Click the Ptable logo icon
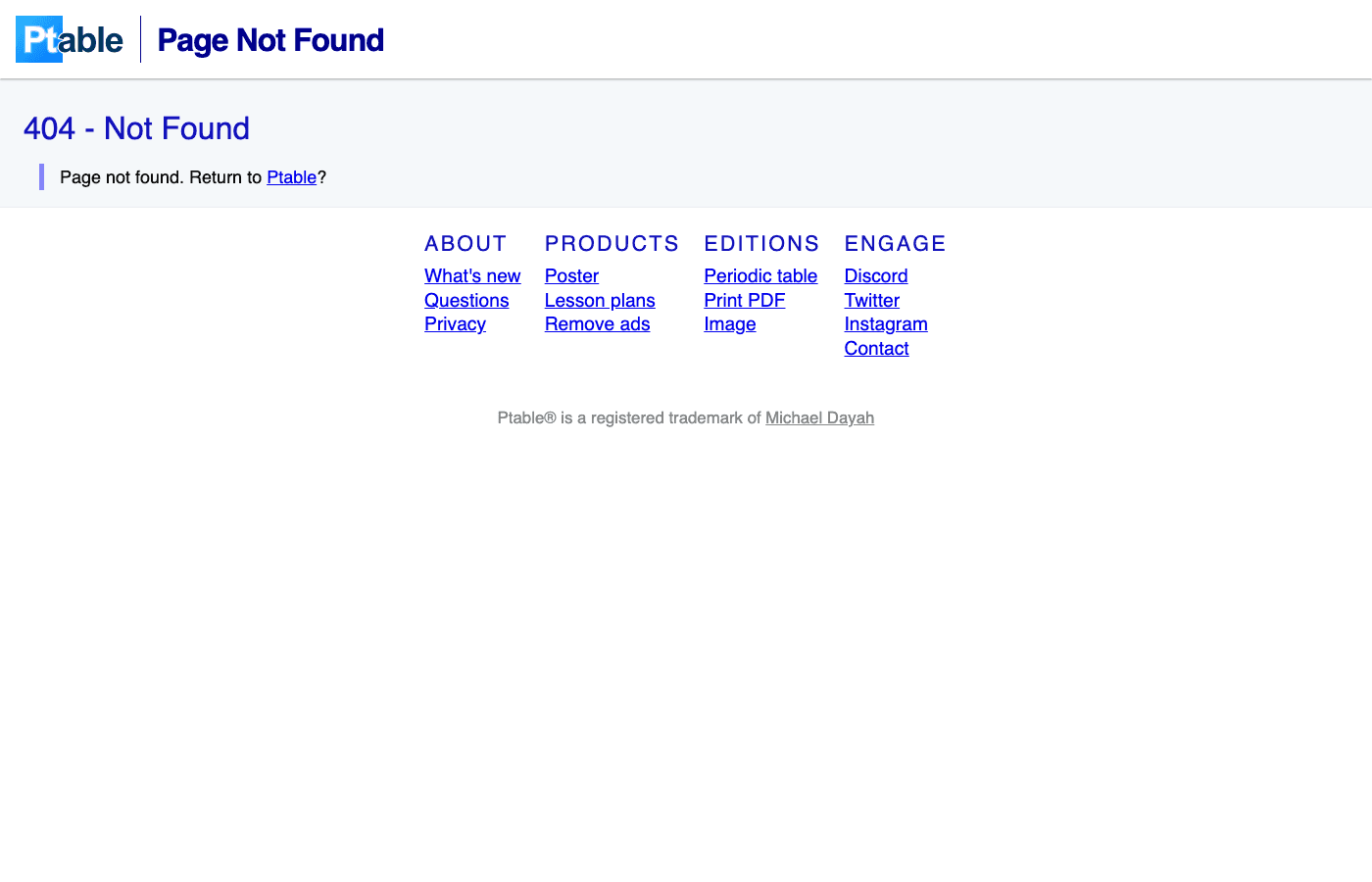This screenshot has width=1372, height=882. click(69, 39)
